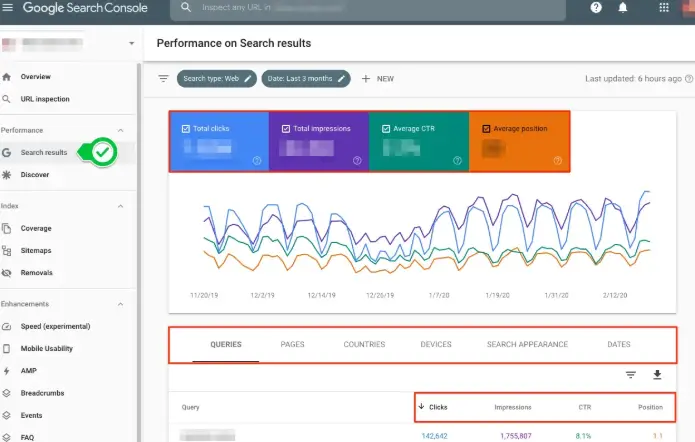695x442 pixels.
Task: Click the Discover asterisk icon
Action: coord(6,175)
